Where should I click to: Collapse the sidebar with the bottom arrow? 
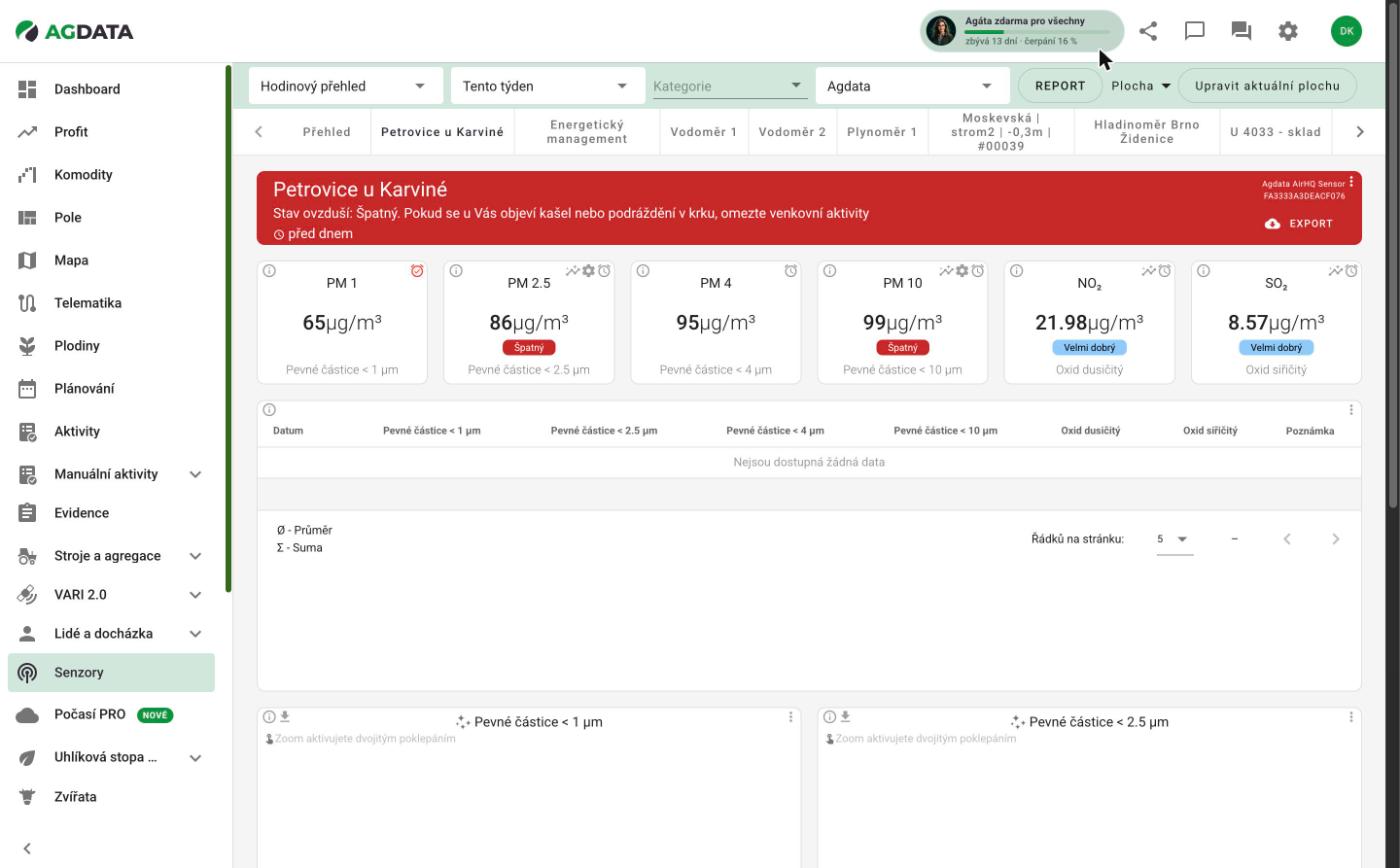[x=27, y=849]
